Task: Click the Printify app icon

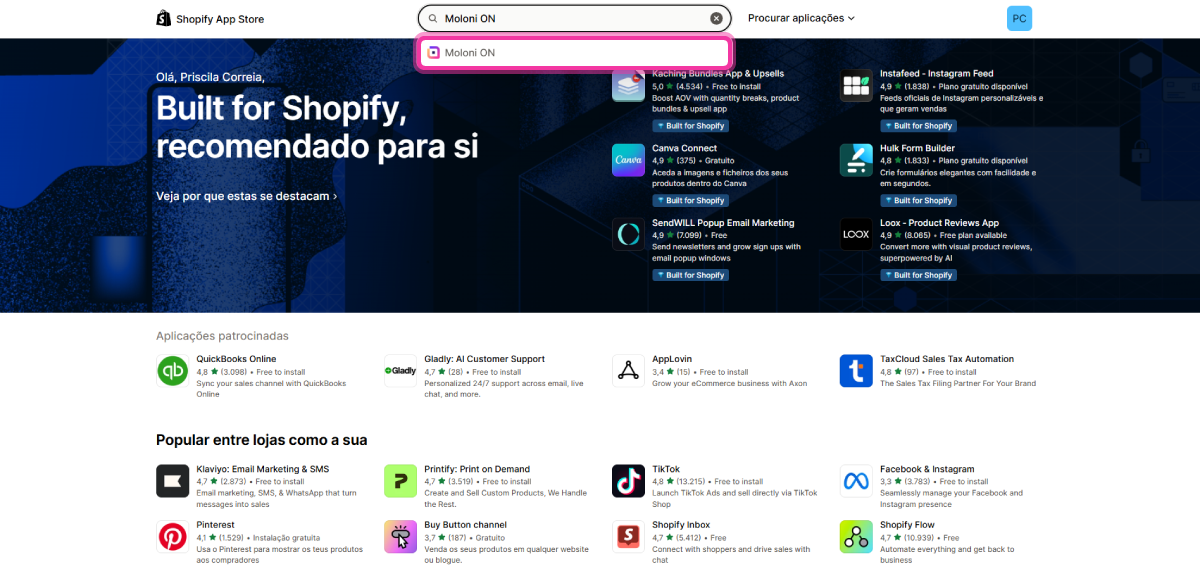Action: [400, 481]
